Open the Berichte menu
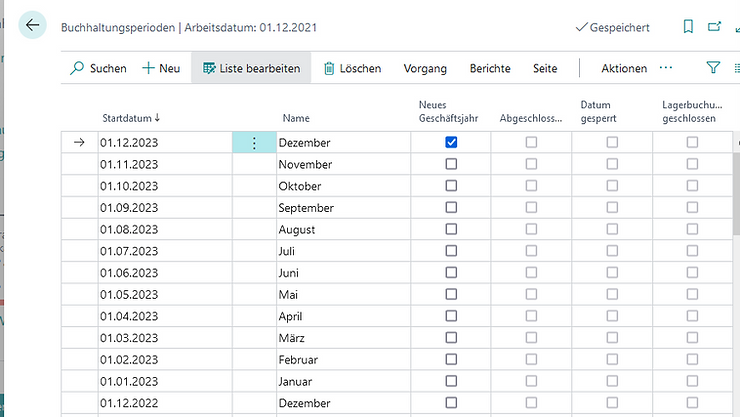Viewport: 740px width, 417px height. 490,68
